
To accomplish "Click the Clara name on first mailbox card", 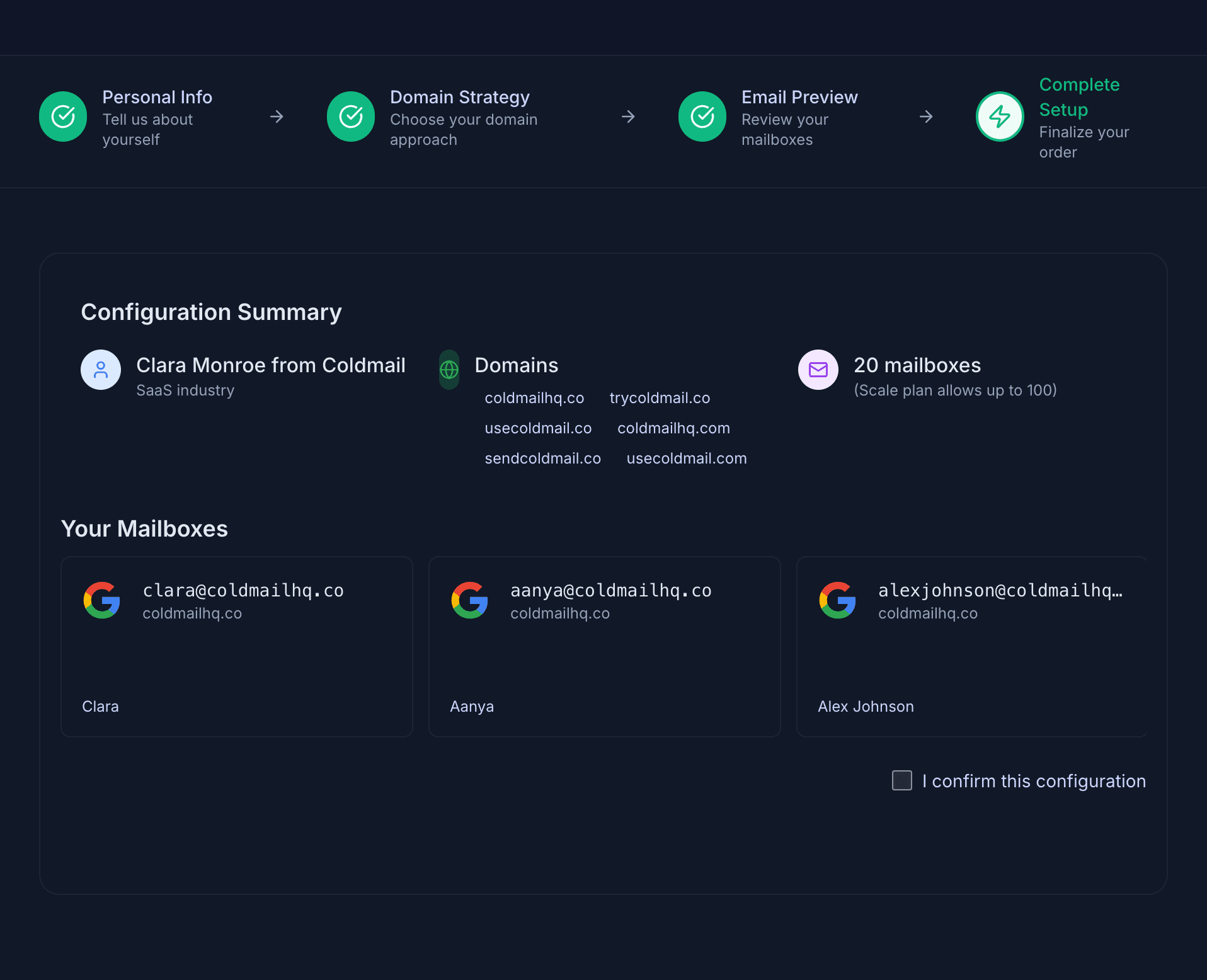I will 100,707.
